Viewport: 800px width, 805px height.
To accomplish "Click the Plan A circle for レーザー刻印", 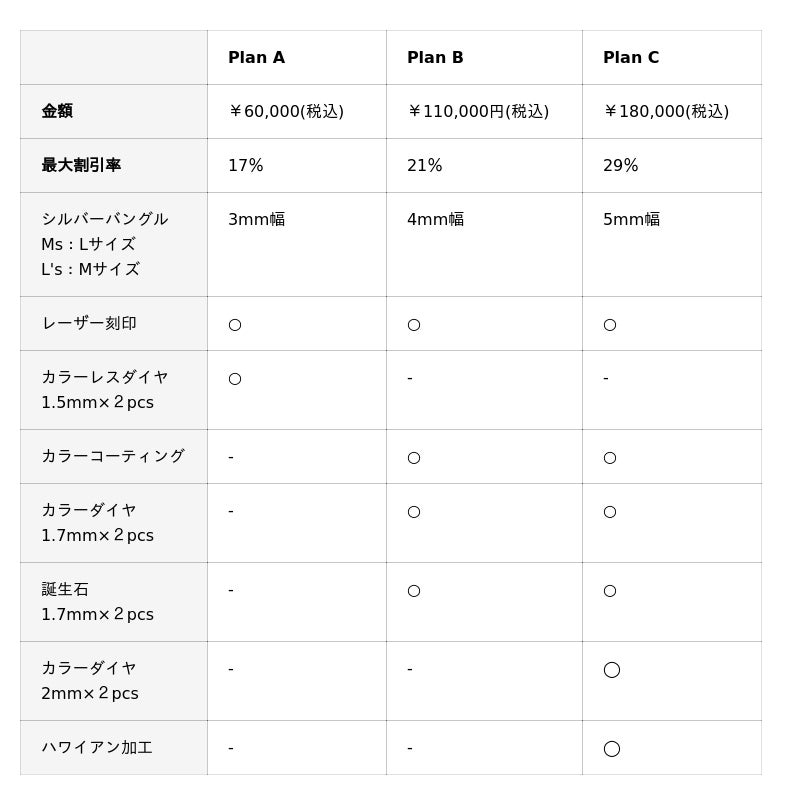I will click(235, 324).
